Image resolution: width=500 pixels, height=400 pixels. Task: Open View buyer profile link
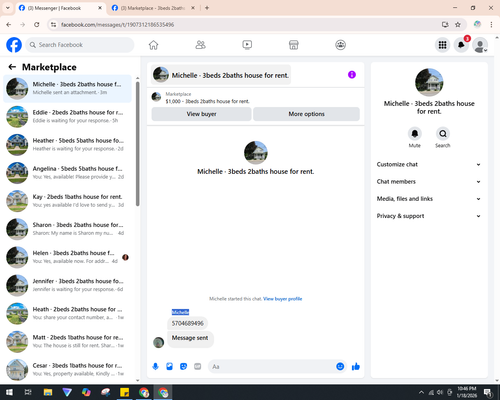pyautogui.click(x=283, y=299)
